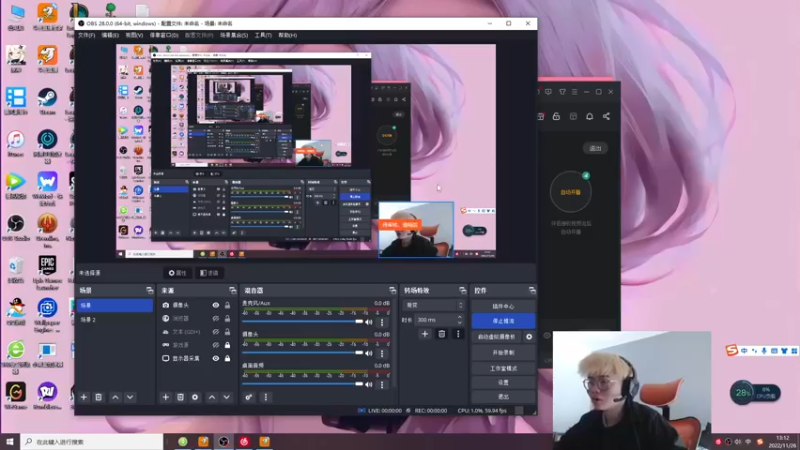Click the Windows taskbar search box

click(x=92, y=442)
